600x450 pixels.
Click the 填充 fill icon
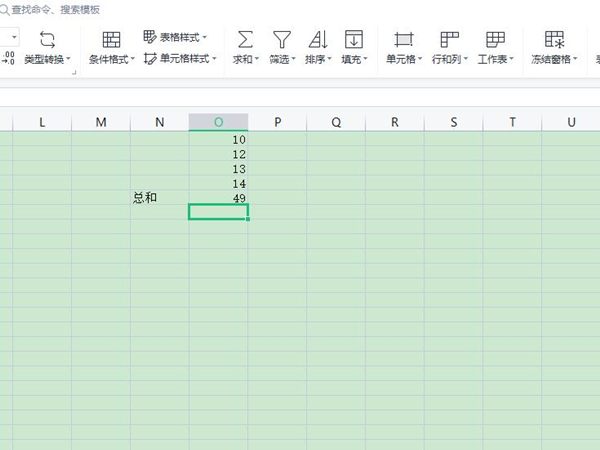click(353, 40)
